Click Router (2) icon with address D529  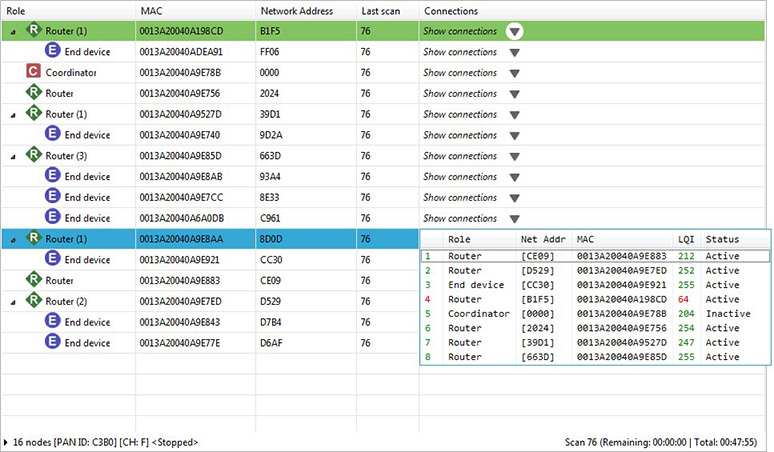(33, 300)
